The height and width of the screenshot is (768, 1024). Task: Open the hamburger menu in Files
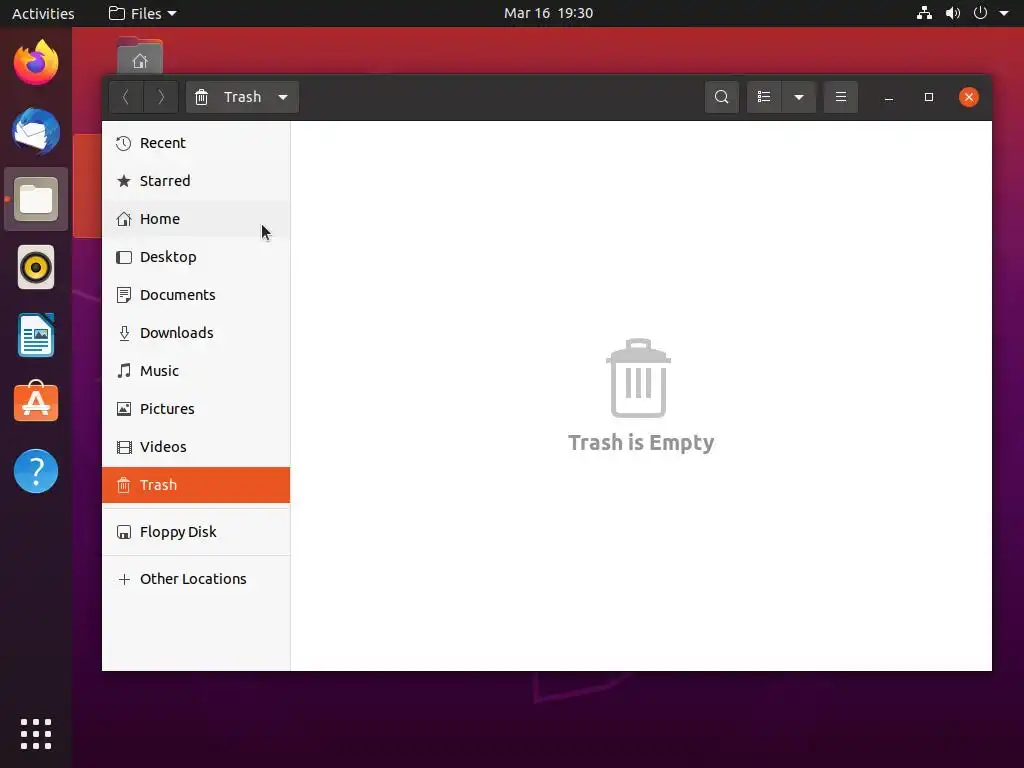[840, 97]
